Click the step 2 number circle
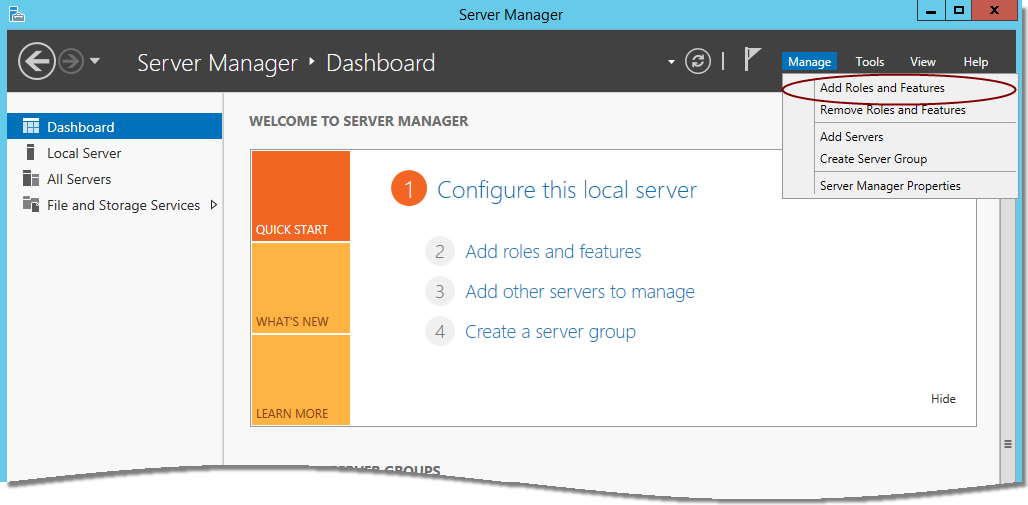The image size is (1028, 505). [440, 251]
